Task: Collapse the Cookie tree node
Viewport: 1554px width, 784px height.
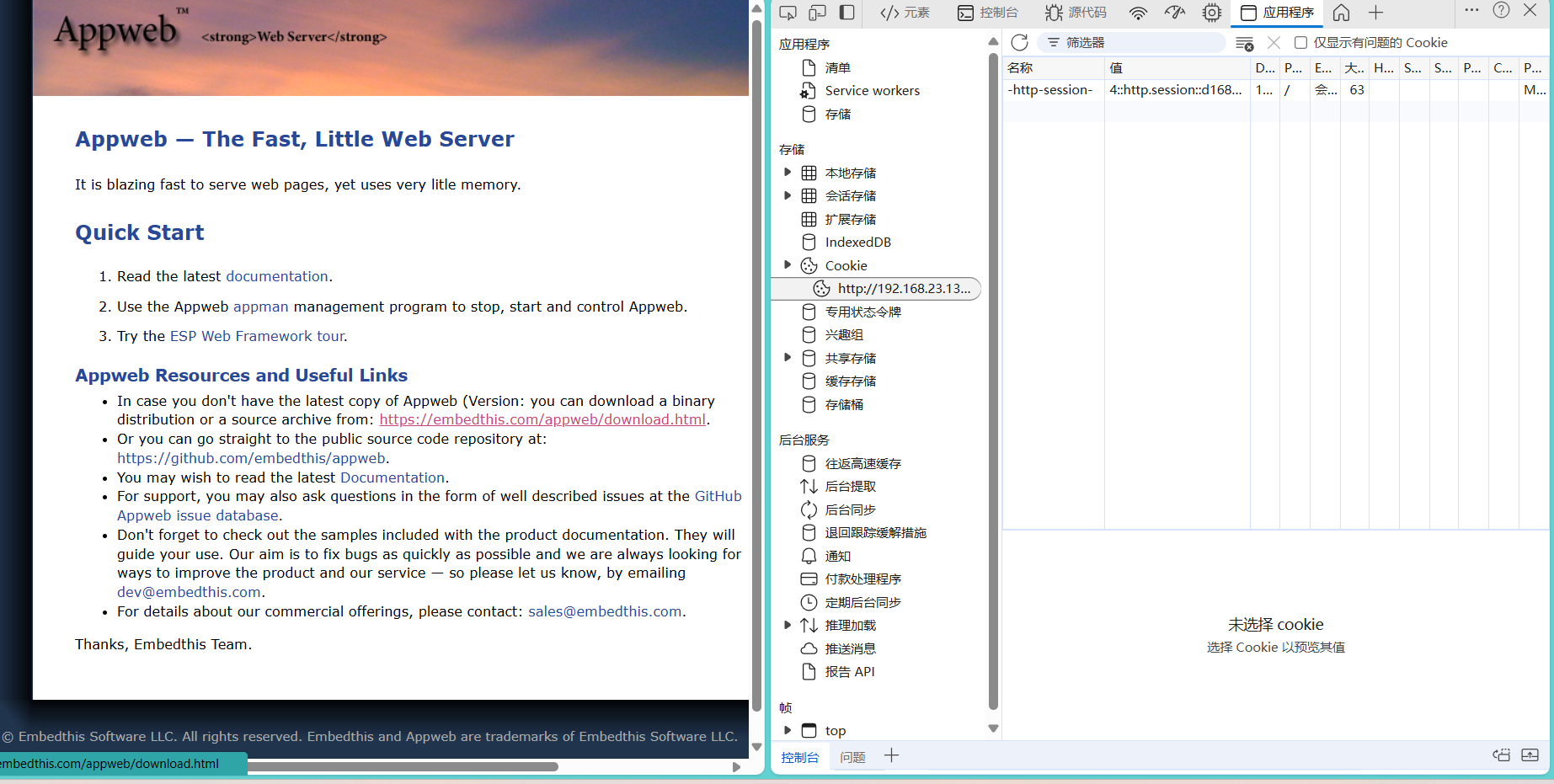Action: (x=788, y=264)
